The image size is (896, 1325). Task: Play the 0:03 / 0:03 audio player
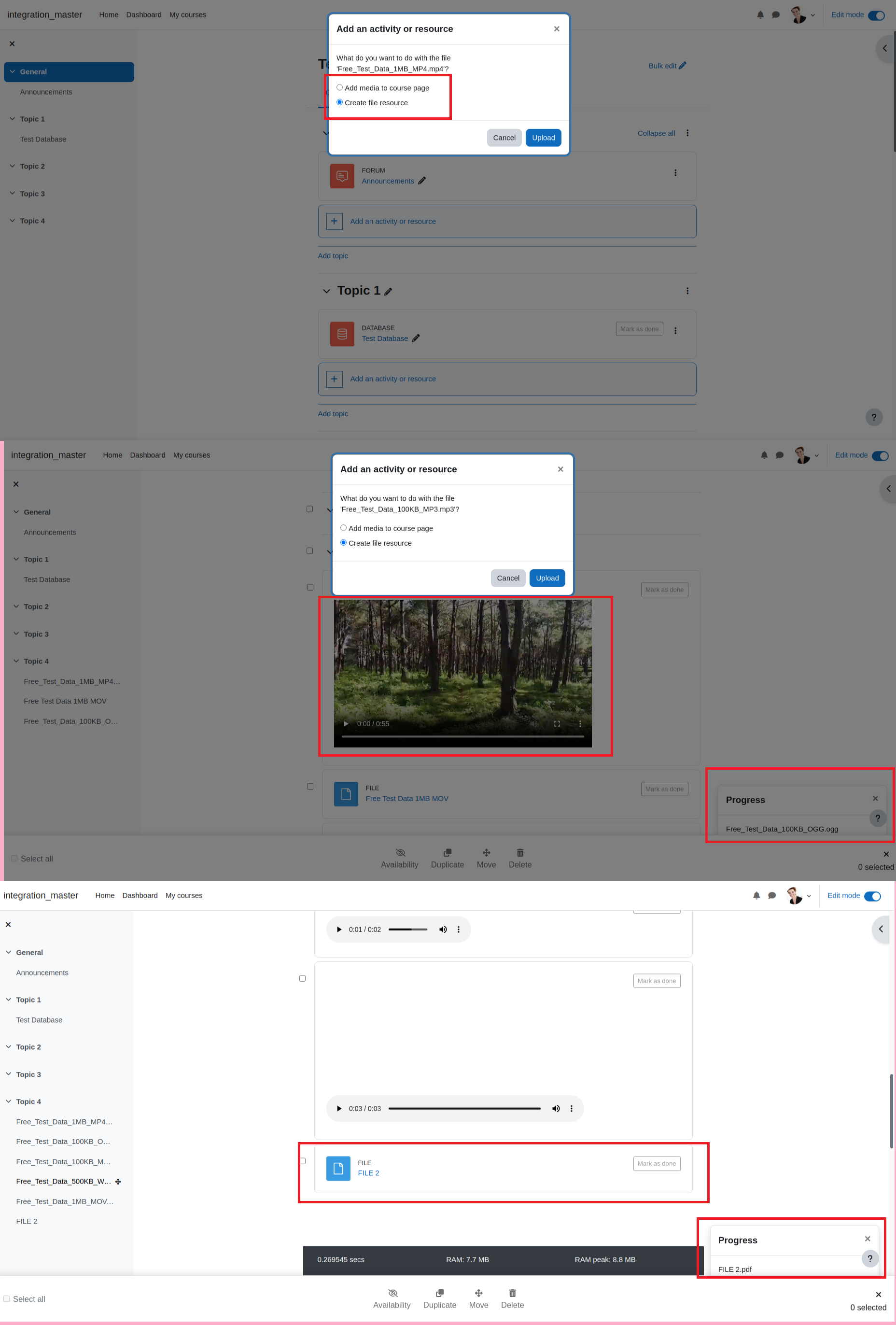pyautogui.click(x=339, y=1108)
